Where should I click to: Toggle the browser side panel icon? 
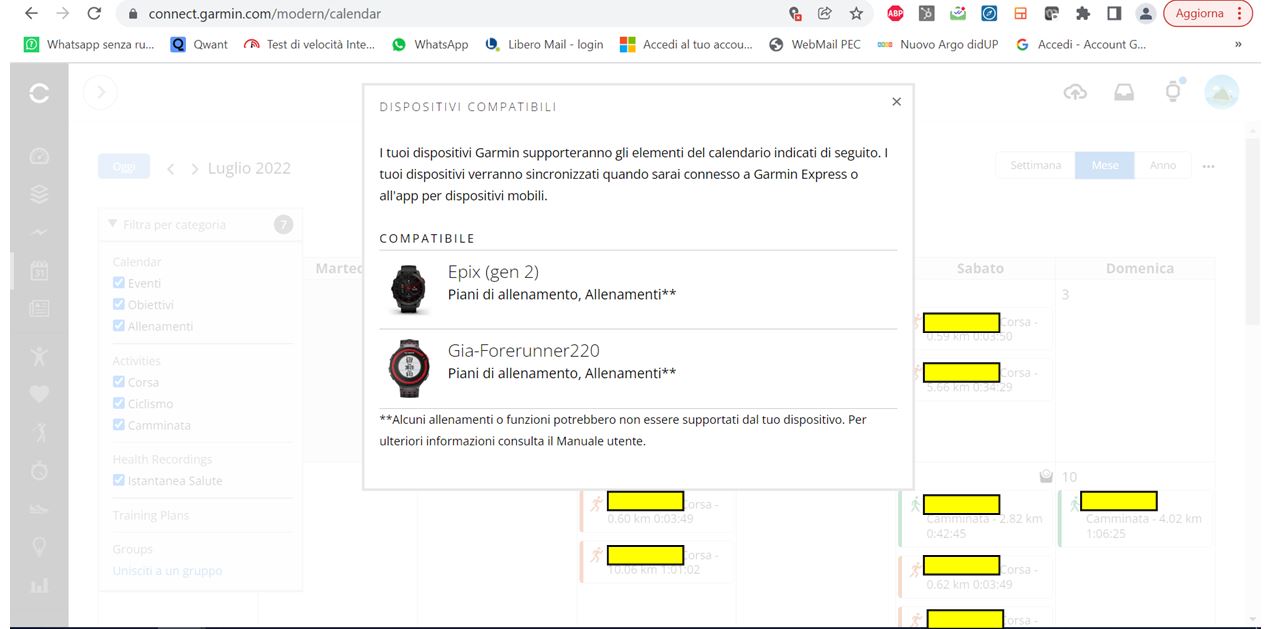pos(1114,14)
